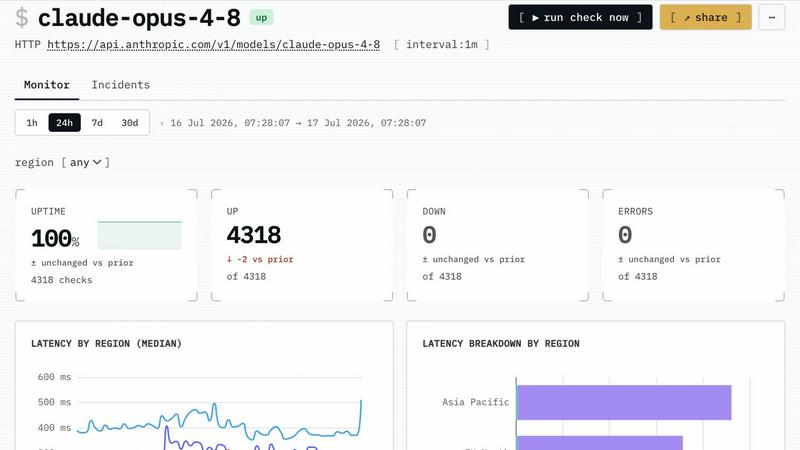The image size is (800, 450).
Task: Open the API endpoint URL link
Action: coord(213,45)
